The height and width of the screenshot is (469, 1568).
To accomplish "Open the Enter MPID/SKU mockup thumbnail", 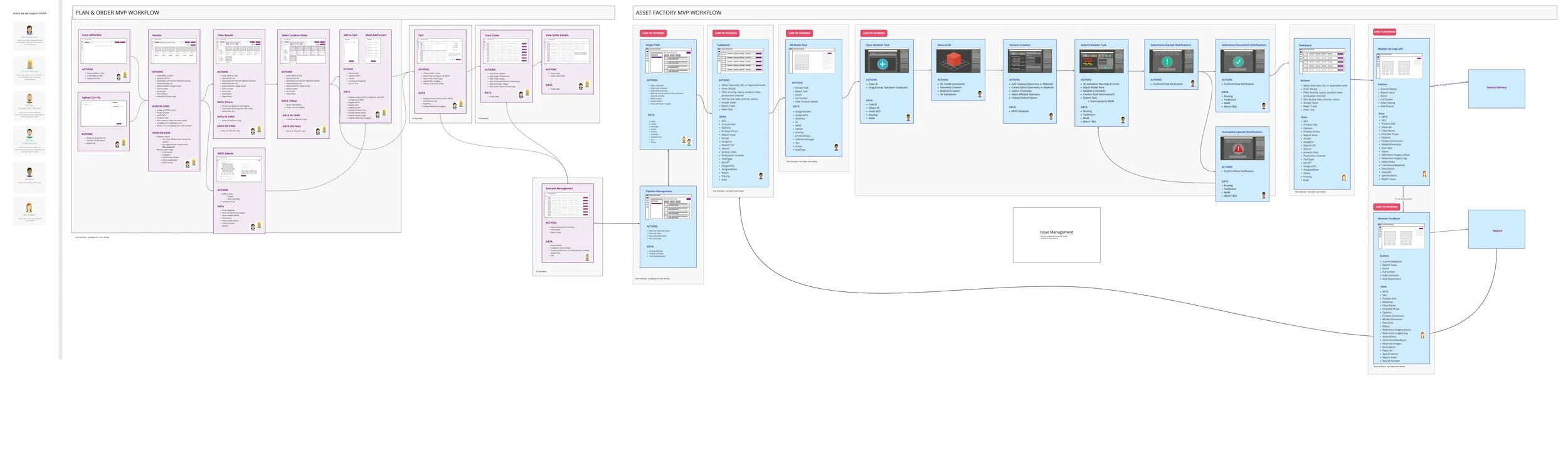I will point(104,51).
